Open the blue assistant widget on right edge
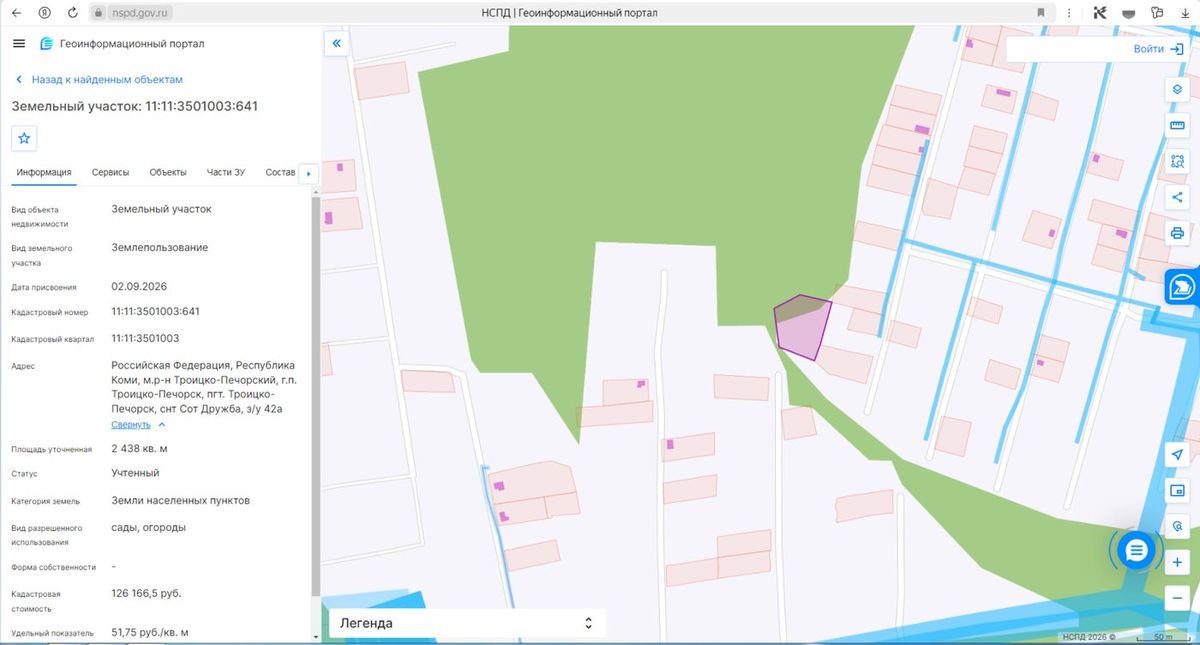The image size is (1200, 645). click(1183, 286)
